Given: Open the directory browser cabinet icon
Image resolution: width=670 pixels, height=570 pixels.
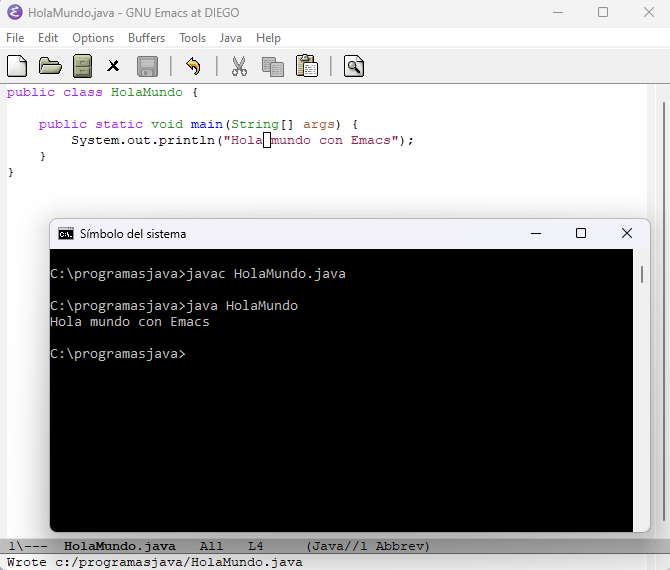Looking at the screenshot, I should [82, 66].
